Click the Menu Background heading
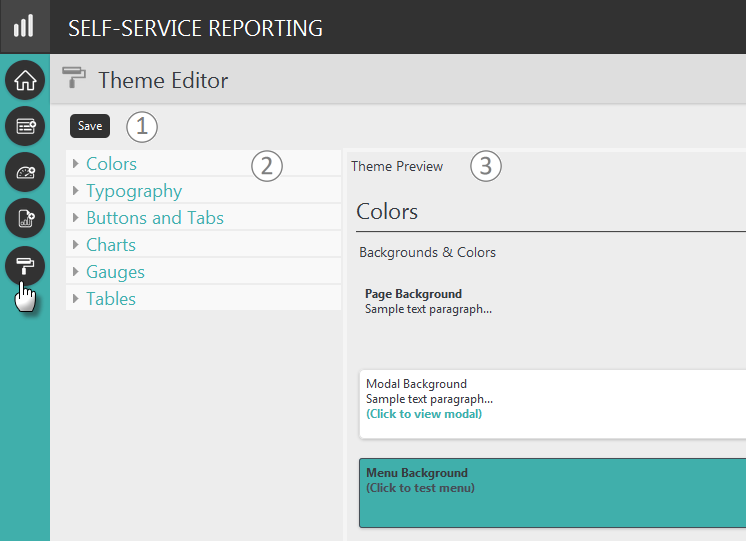 point(417,472)
